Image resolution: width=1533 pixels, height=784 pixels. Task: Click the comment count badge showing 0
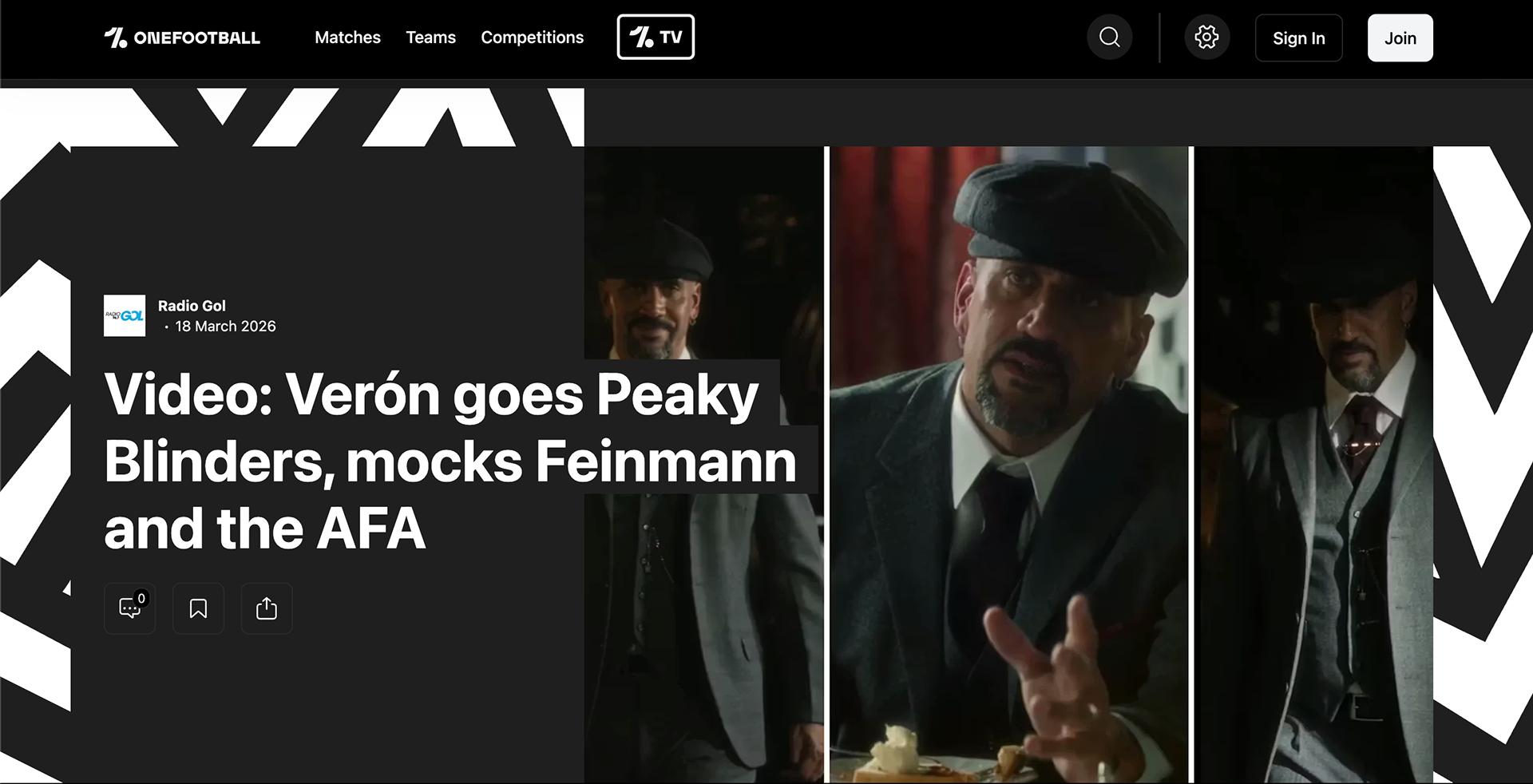pos(141,598)
